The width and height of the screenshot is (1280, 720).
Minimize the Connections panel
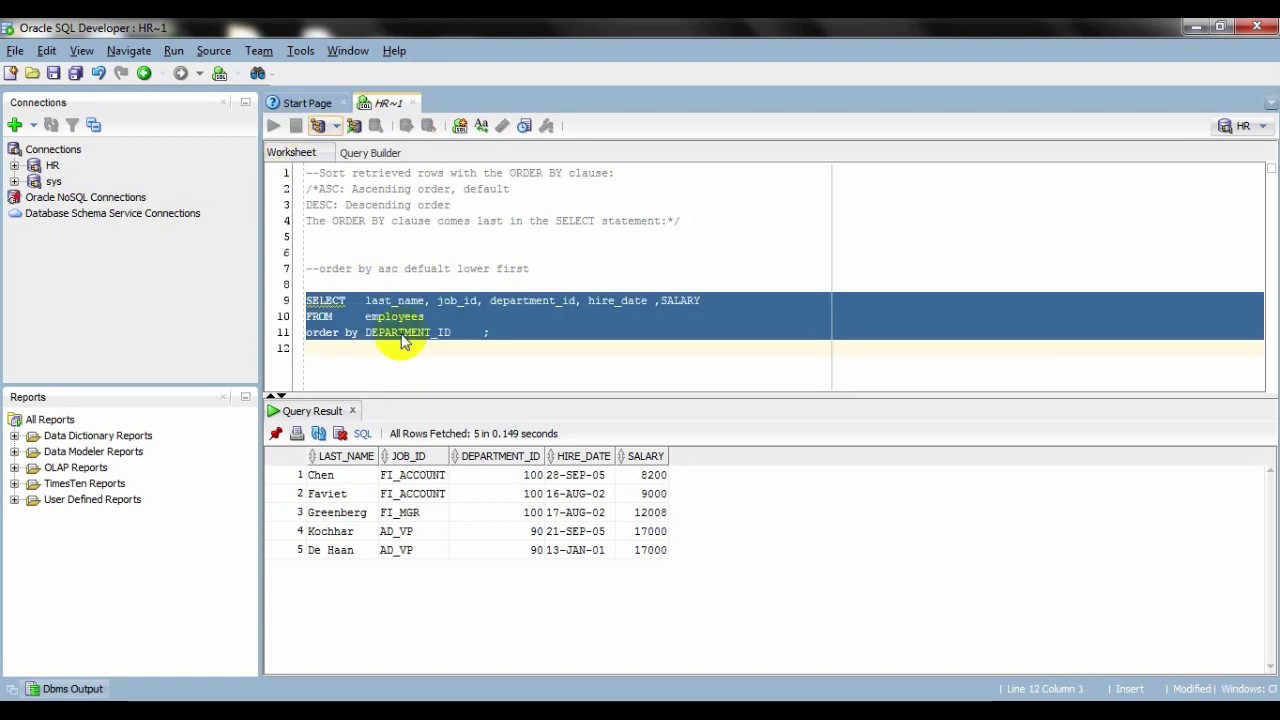(x=245, y=102)
